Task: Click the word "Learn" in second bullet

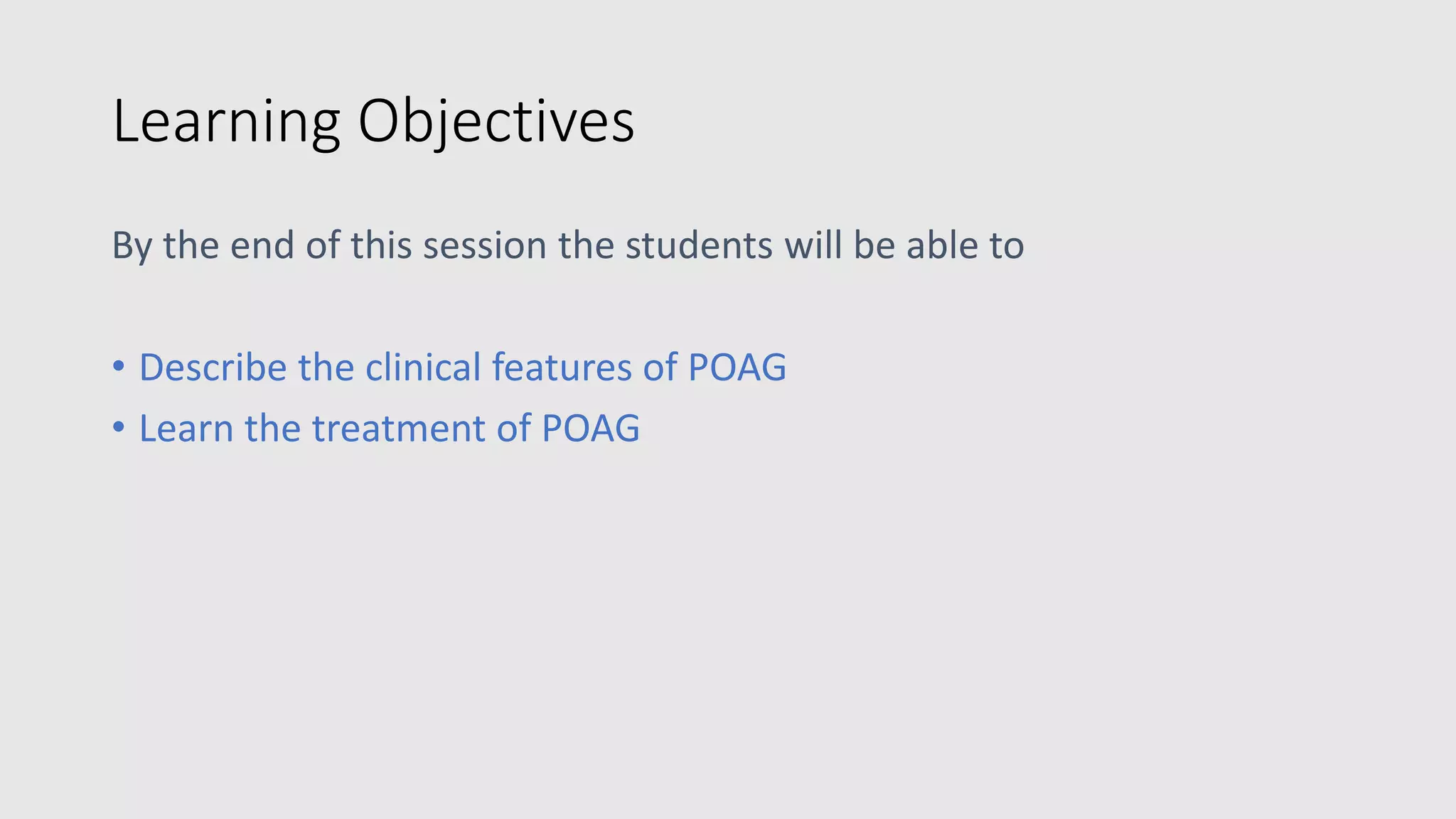Action: click(x=186, y=429)
